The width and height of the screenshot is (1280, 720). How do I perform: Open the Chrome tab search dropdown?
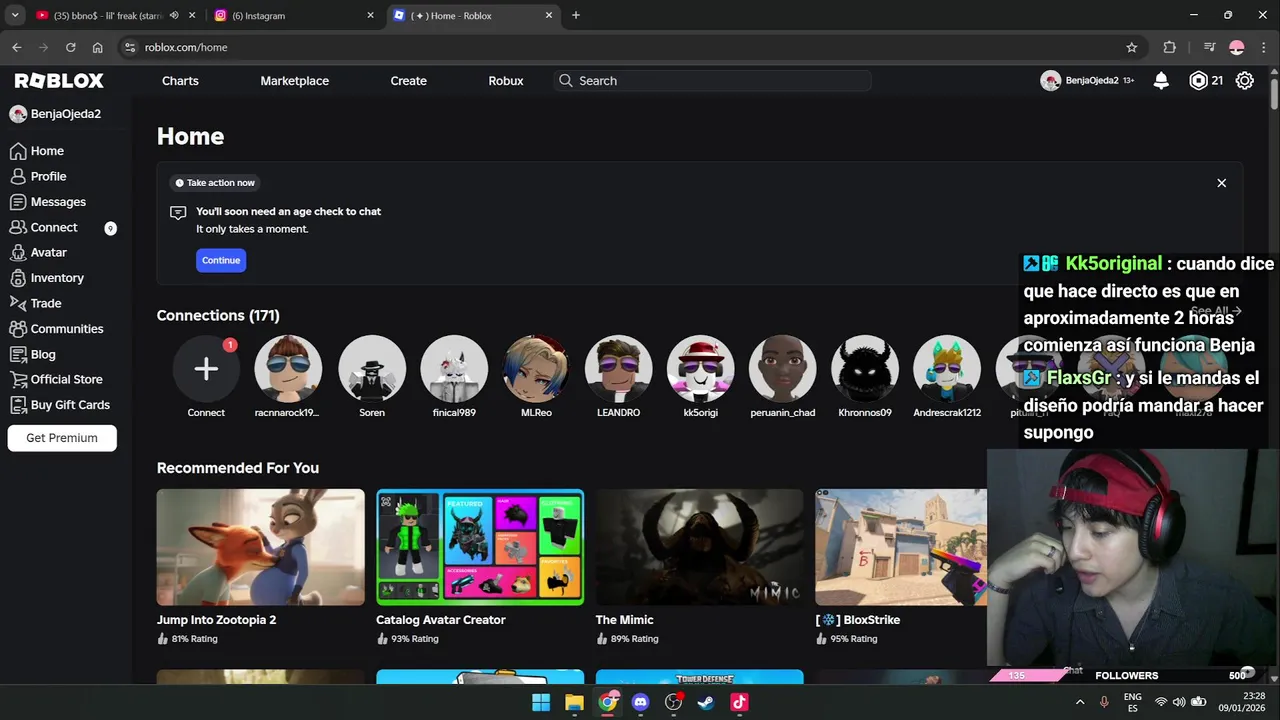(15, 15)
